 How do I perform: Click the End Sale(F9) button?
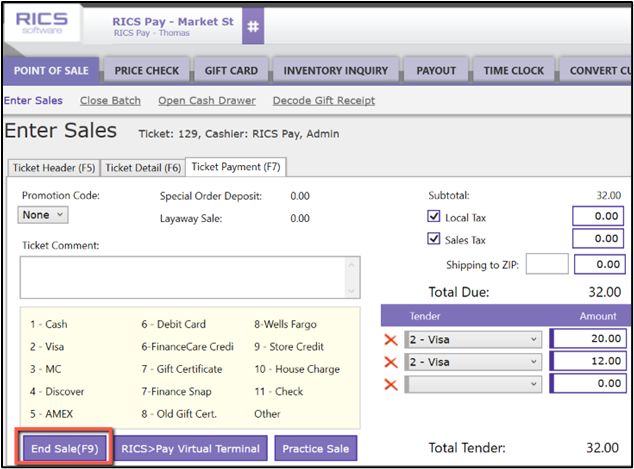(x=65, y=448)
